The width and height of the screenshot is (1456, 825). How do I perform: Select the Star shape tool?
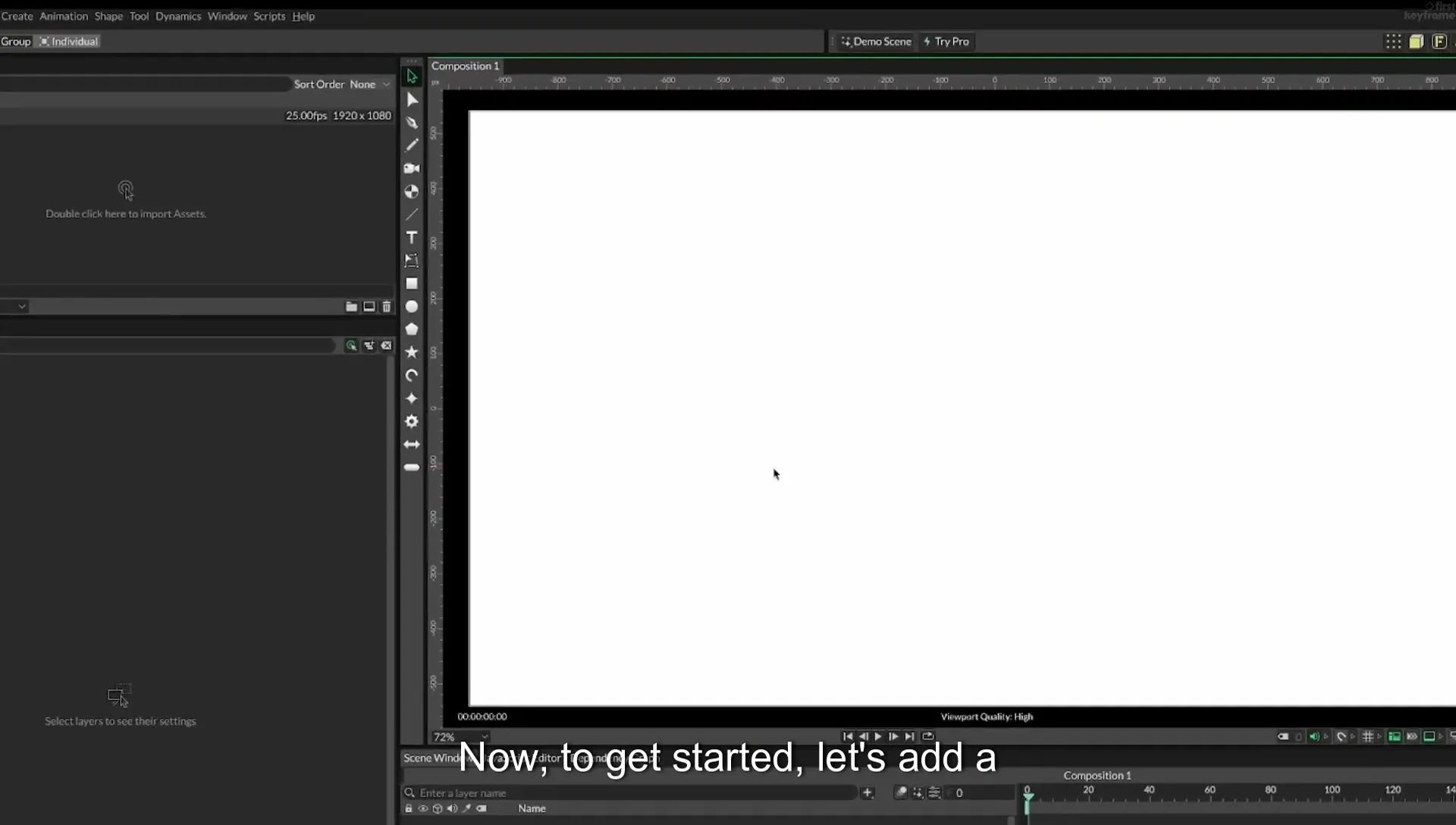point(412,352)
